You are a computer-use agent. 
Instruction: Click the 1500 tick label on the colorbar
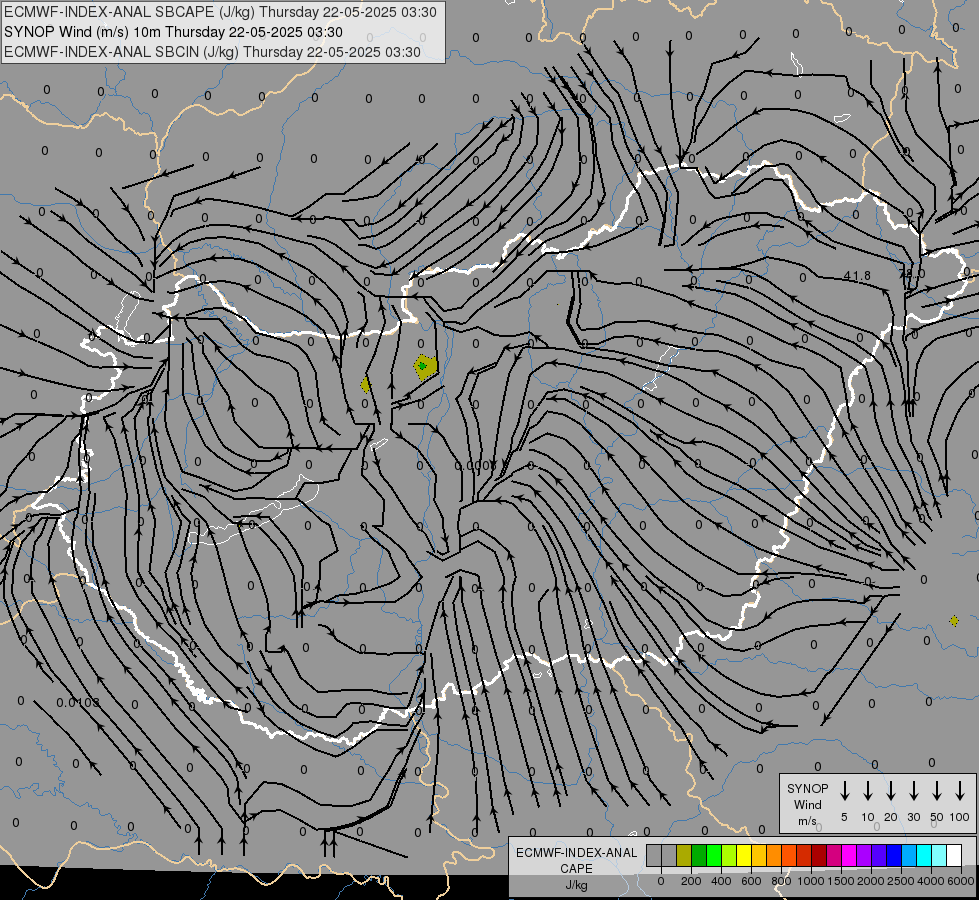[x=841, y=881]
